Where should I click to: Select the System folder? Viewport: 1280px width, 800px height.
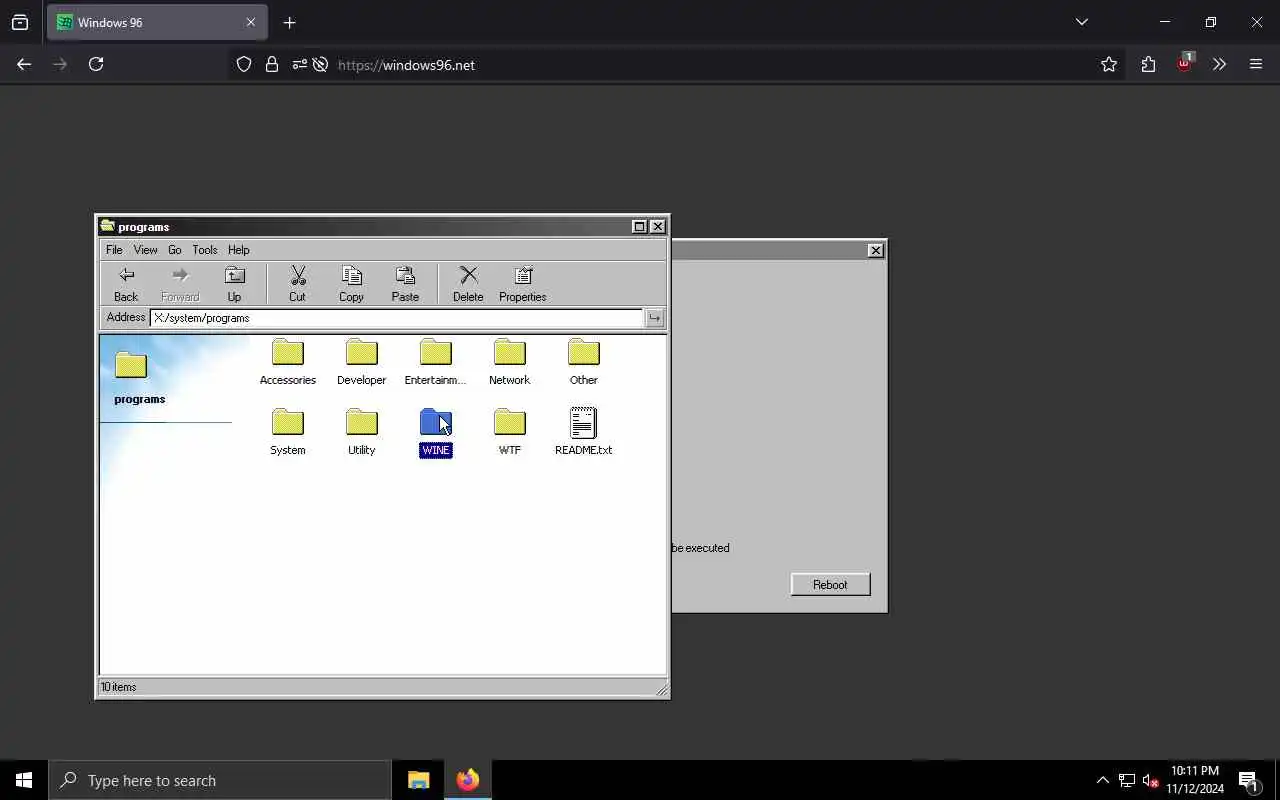point(287,432)
